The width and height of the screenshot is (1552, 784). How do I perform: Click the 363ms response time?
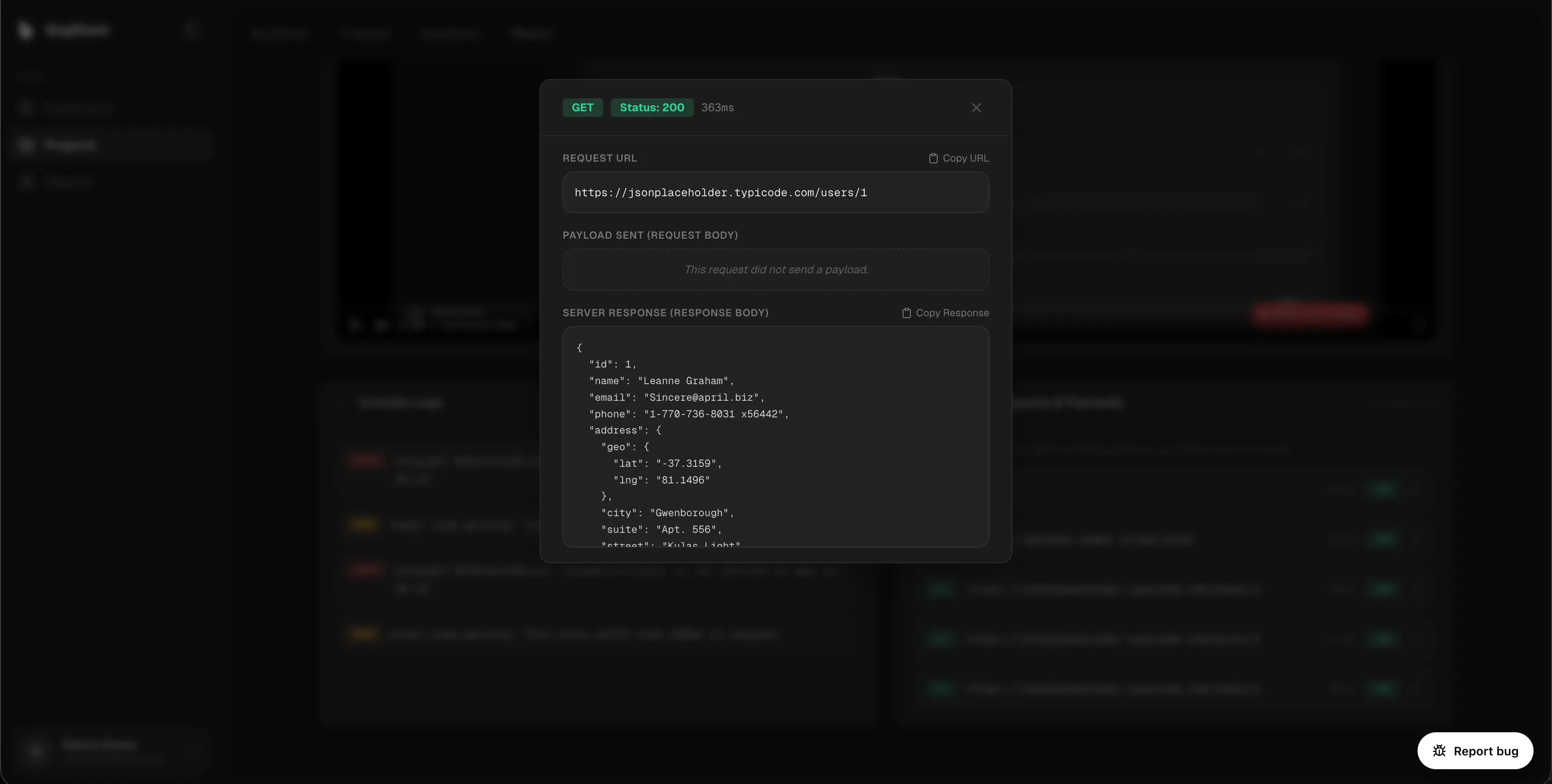(x=717, y=108)
